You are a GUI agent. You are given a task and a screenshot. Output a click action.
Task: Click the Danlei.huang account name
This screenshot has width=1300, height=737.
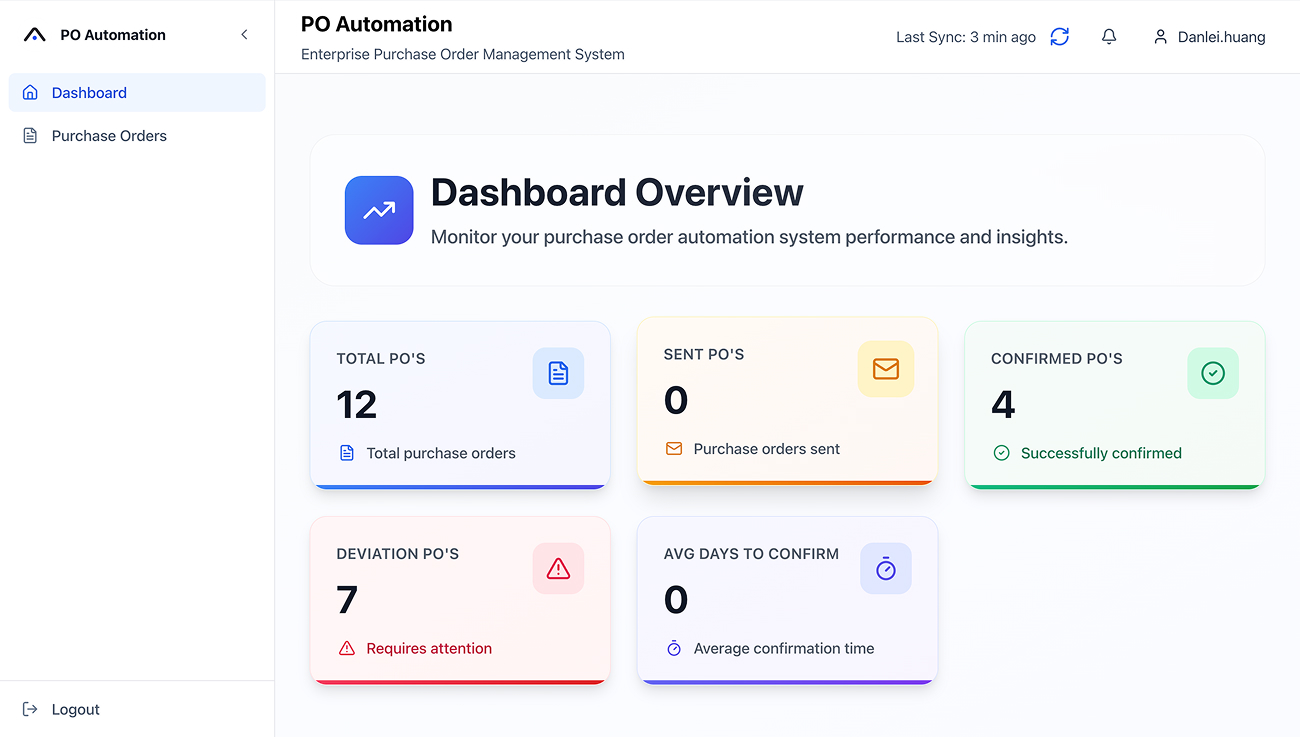1222,36
